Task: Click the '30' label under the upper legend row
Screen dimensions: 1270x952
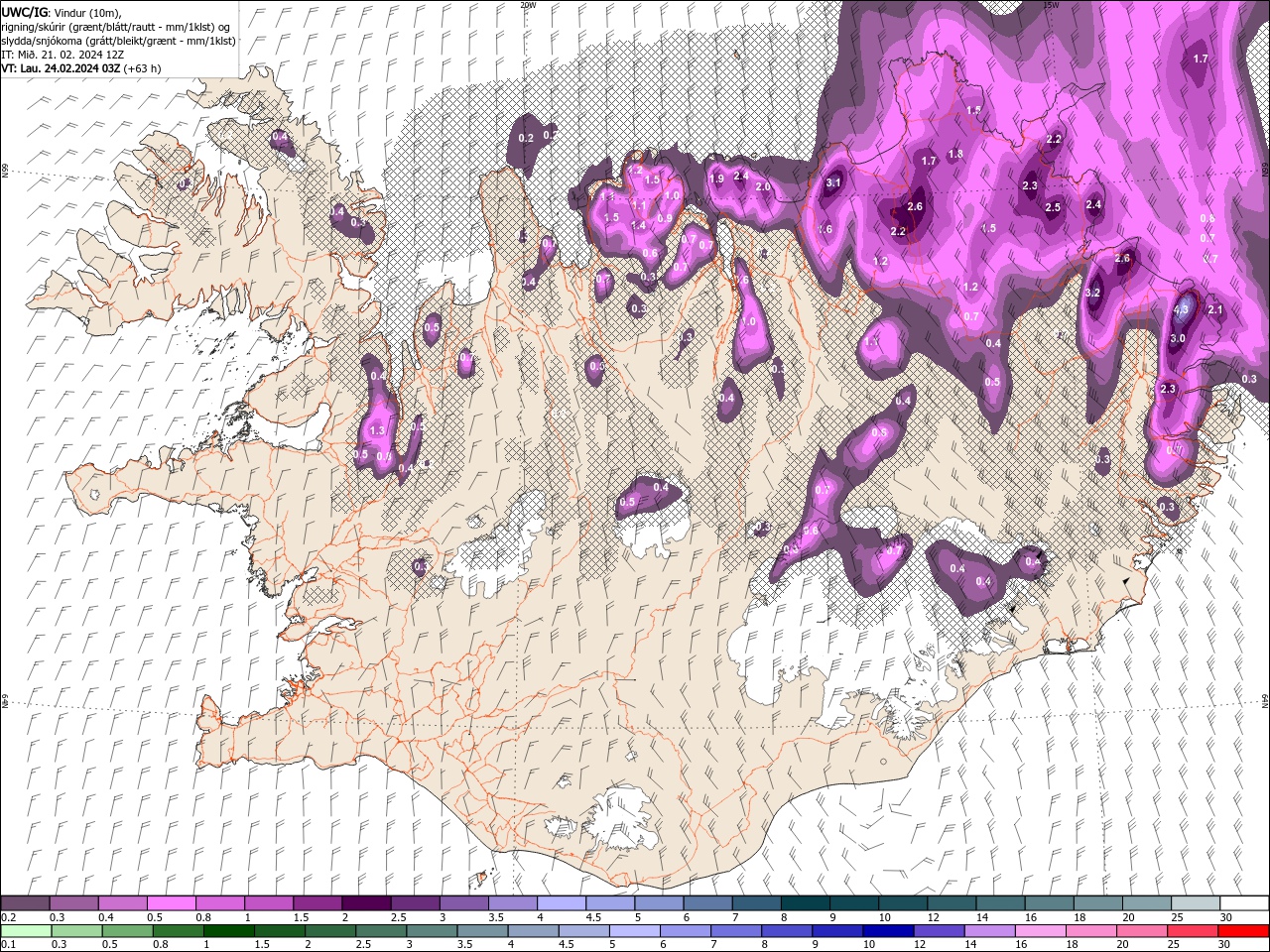Action: click(1226, 917)
